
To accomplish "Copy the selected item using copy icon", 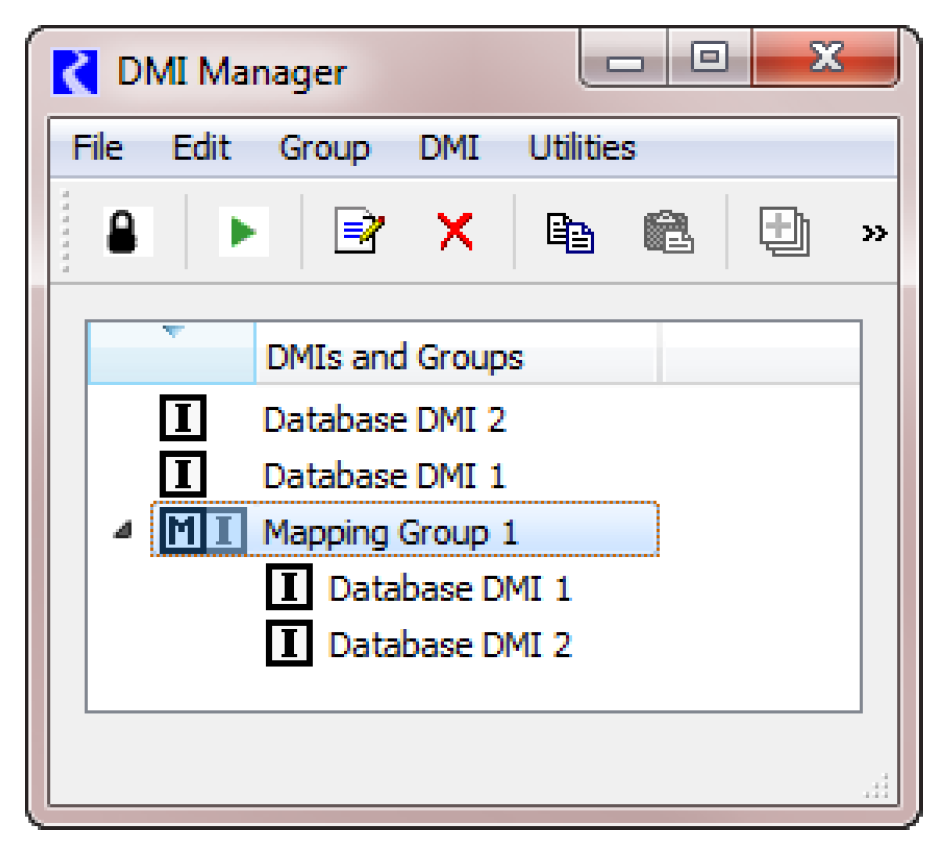I will pyautogui.click(x=570, y=232).
